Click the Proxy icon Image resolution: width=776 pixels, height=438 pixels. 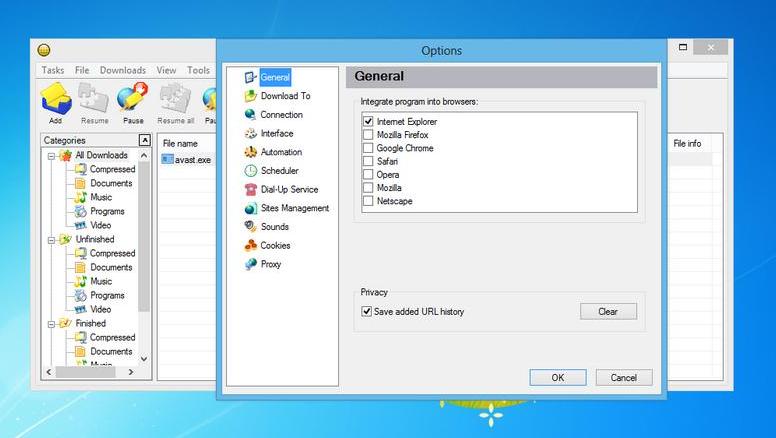pyautogui.click(x=251, y=264)
